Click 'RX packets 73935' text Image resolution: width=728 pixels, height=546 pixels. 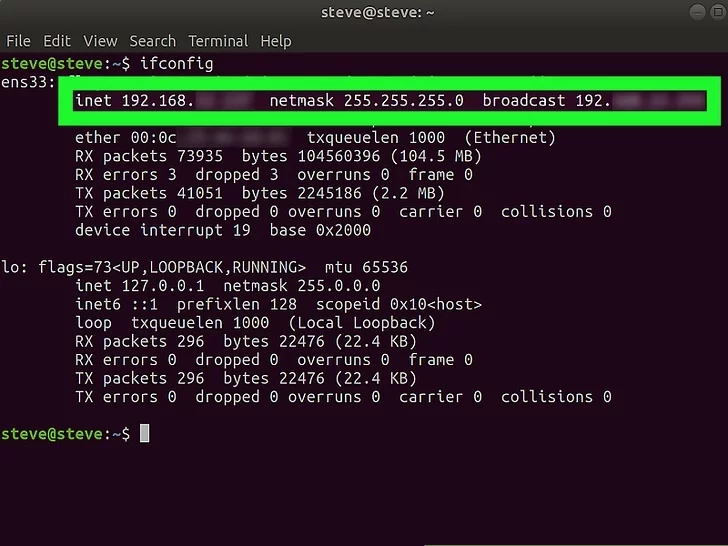(x=149, y=156)
